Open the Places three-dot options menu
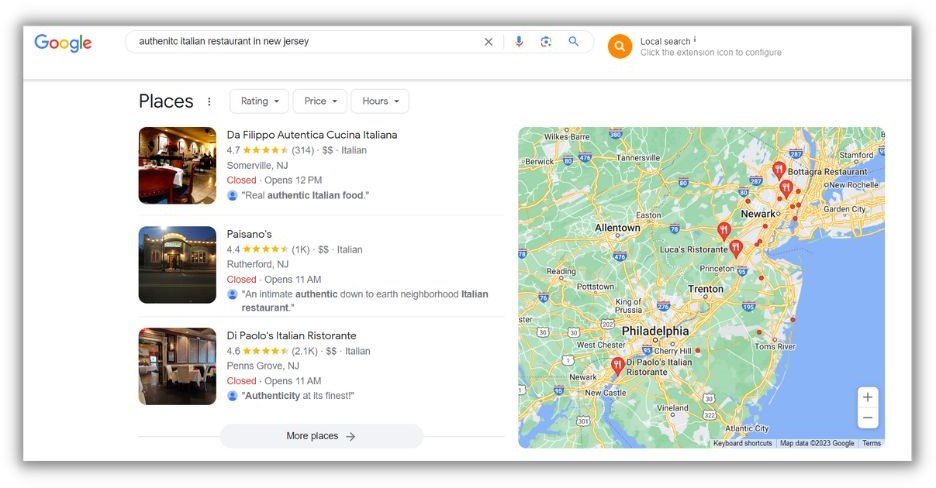Viewport: 936px width, 488px height. [209, 101]
